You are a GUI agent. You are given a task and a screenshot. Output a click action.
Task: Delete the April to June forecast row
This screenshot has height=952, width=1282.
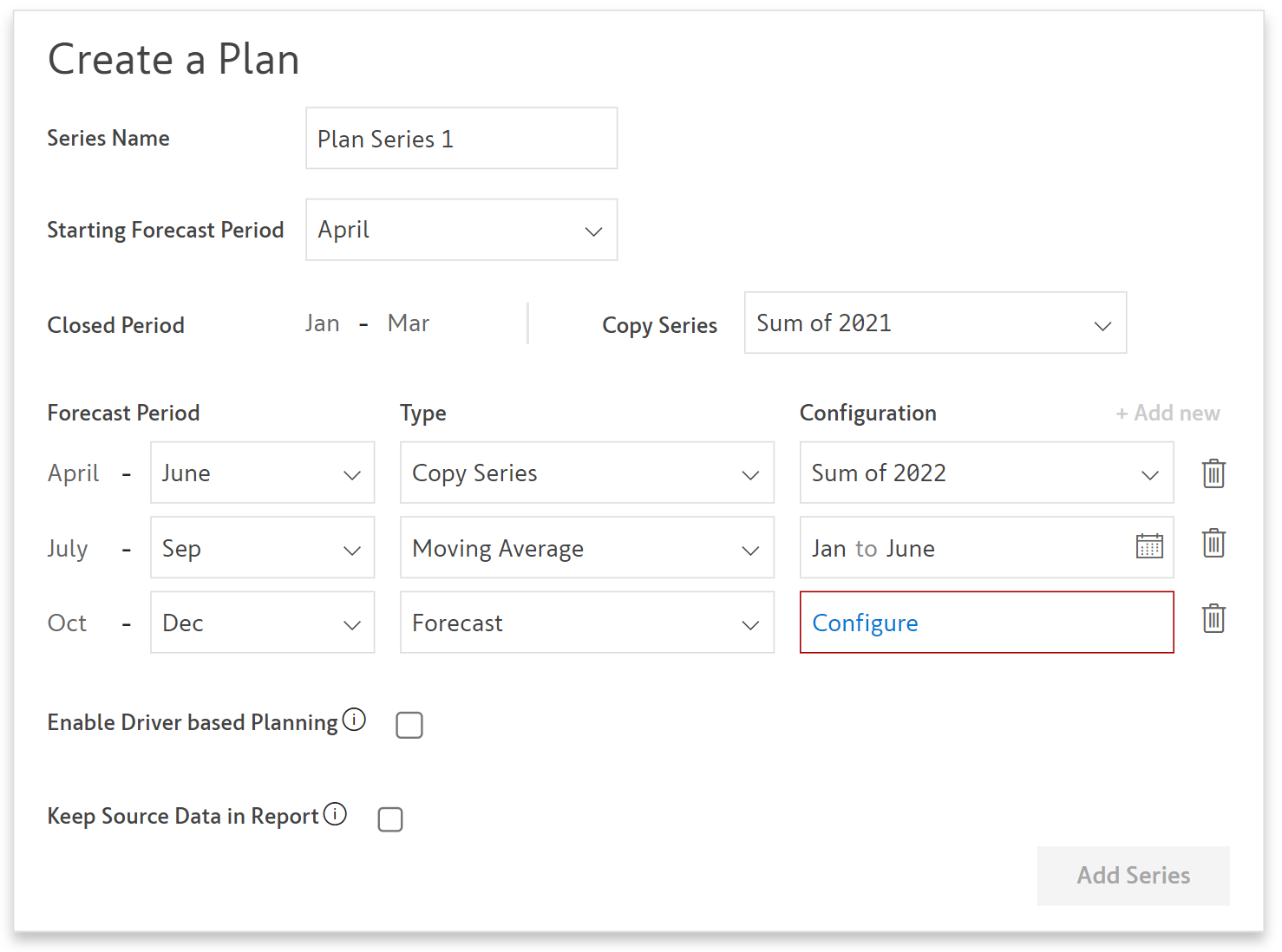coord(1213,473)
